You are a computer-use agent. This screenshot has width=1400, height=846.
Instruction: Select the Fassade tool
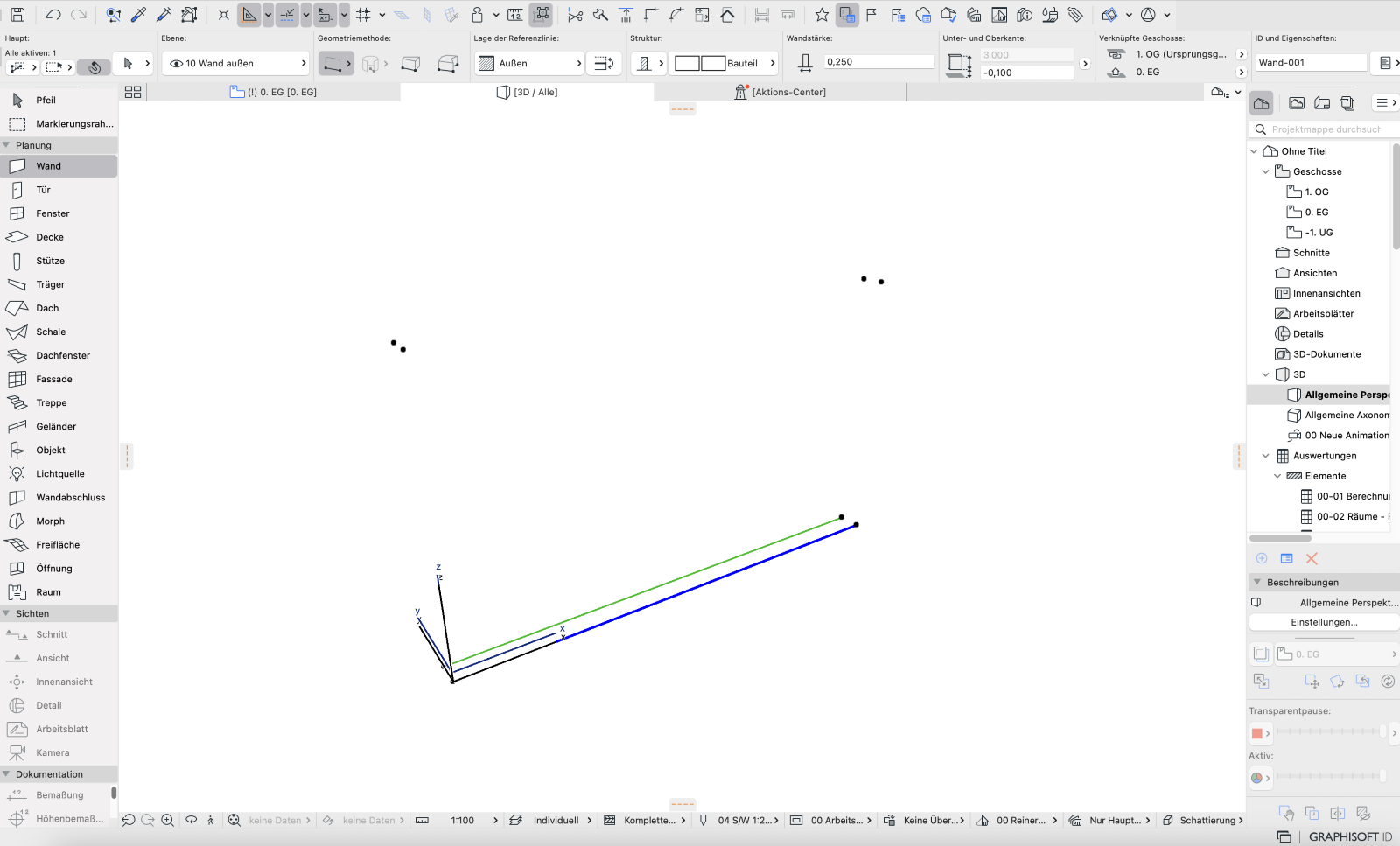(59, 379)
